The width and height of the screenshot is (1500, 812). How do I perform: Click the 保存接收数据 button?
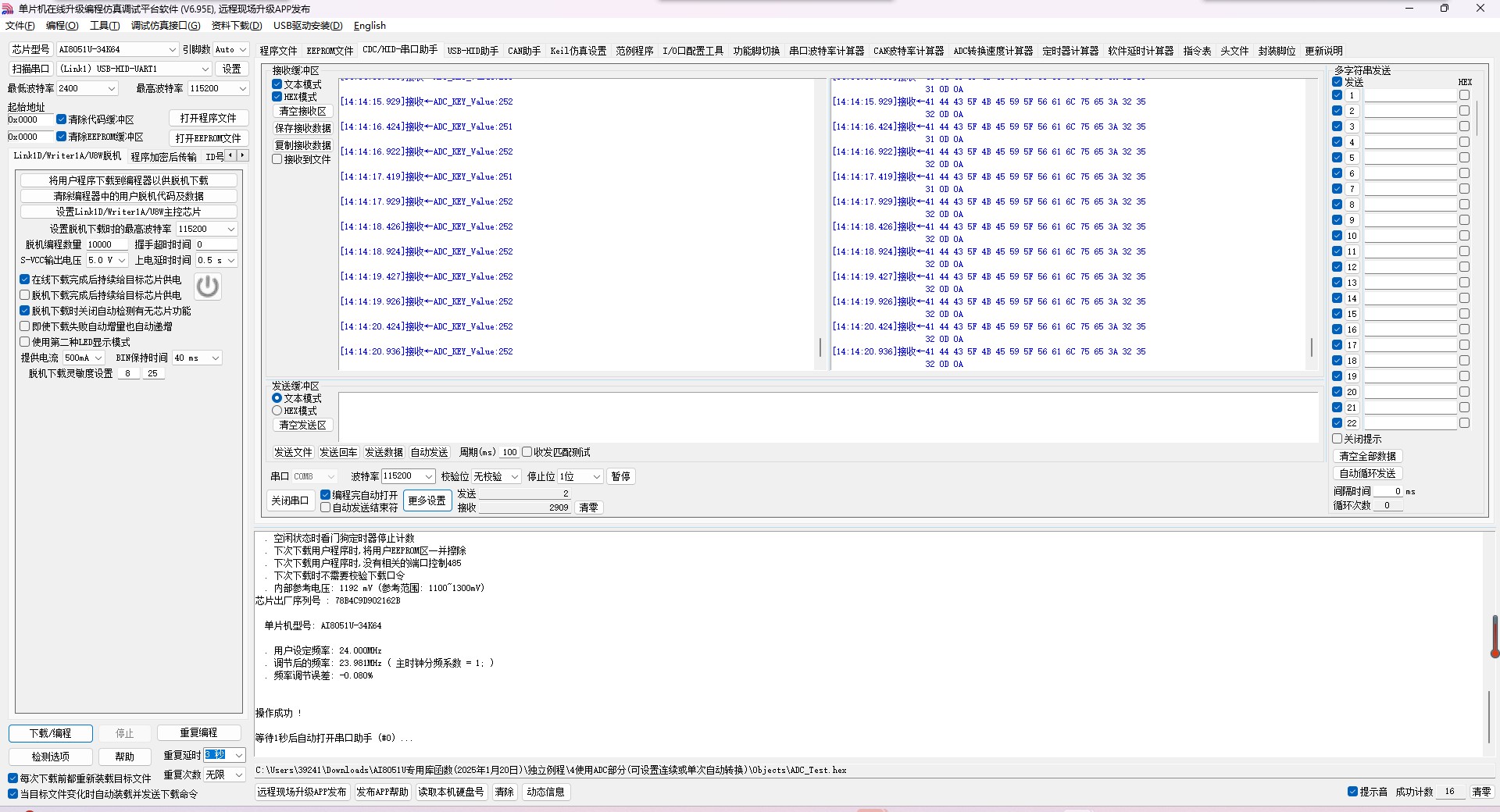pyautogui.click(x=302, y=128)
